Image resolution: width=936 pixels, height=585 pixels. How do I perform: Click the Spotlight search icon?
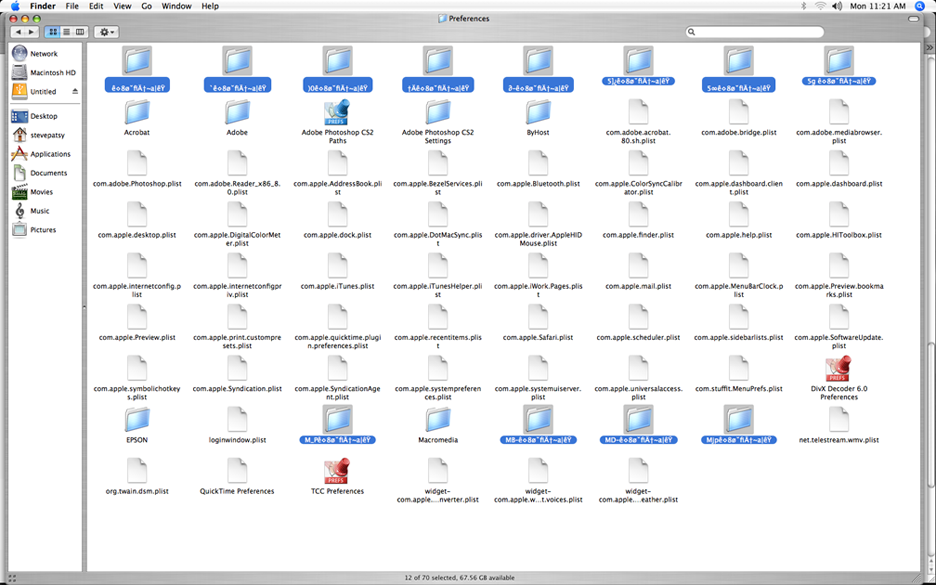click(x=920, y=6)
